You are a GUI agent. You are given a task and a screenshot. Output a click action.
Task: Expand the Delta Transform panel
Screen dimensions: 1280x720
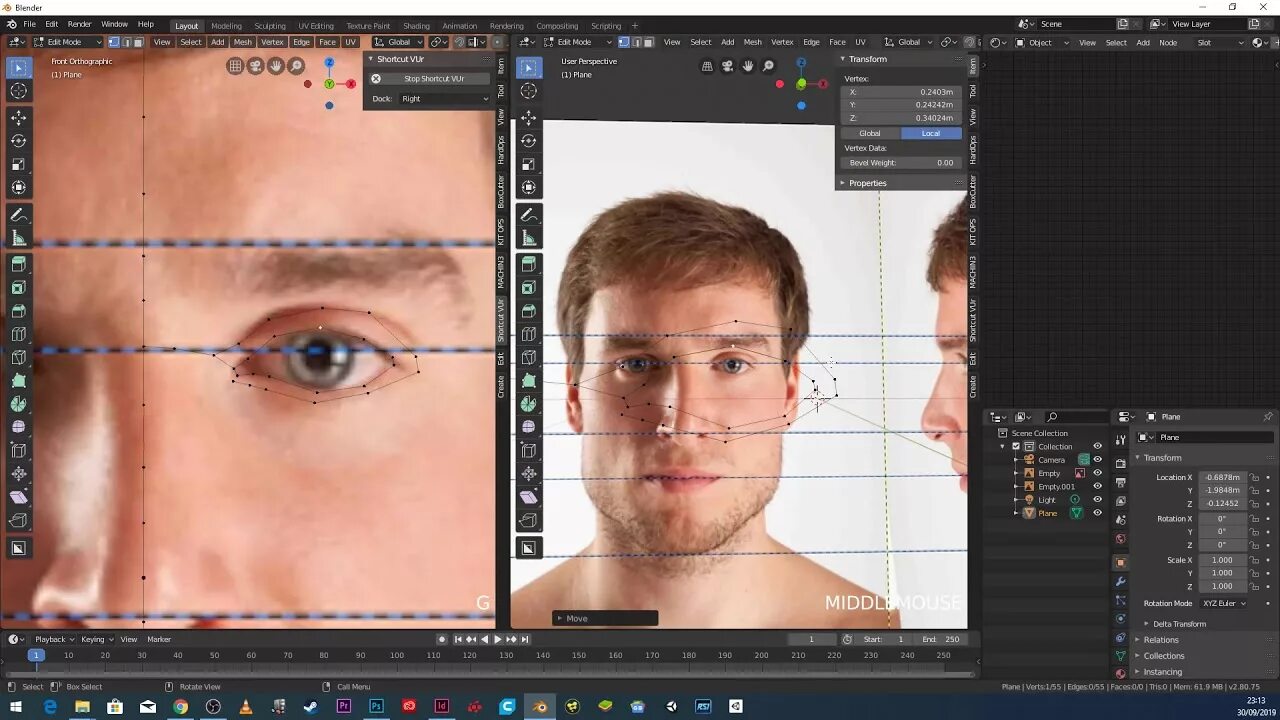pyautogui.click(x=1178, y=624)
